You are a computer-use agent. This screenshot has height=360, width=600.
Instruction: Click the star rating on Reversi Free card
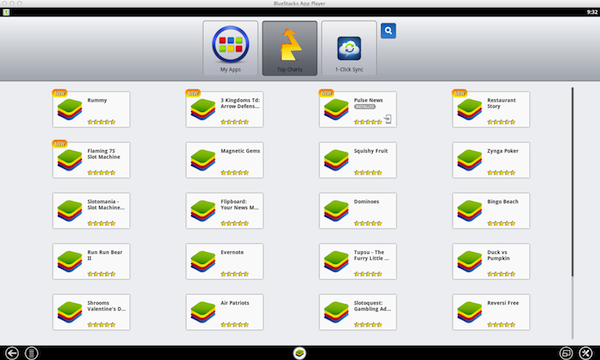coord(501,325)
